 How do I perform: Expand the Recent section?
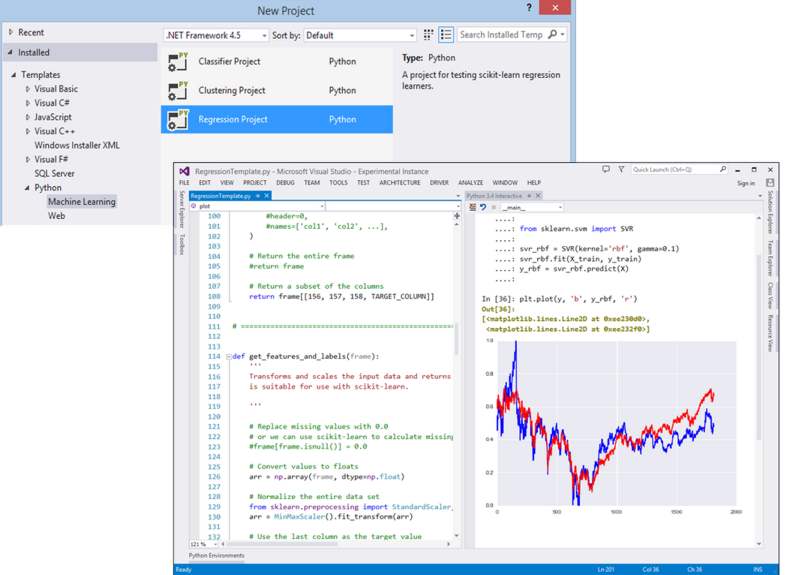click(11, 32)
